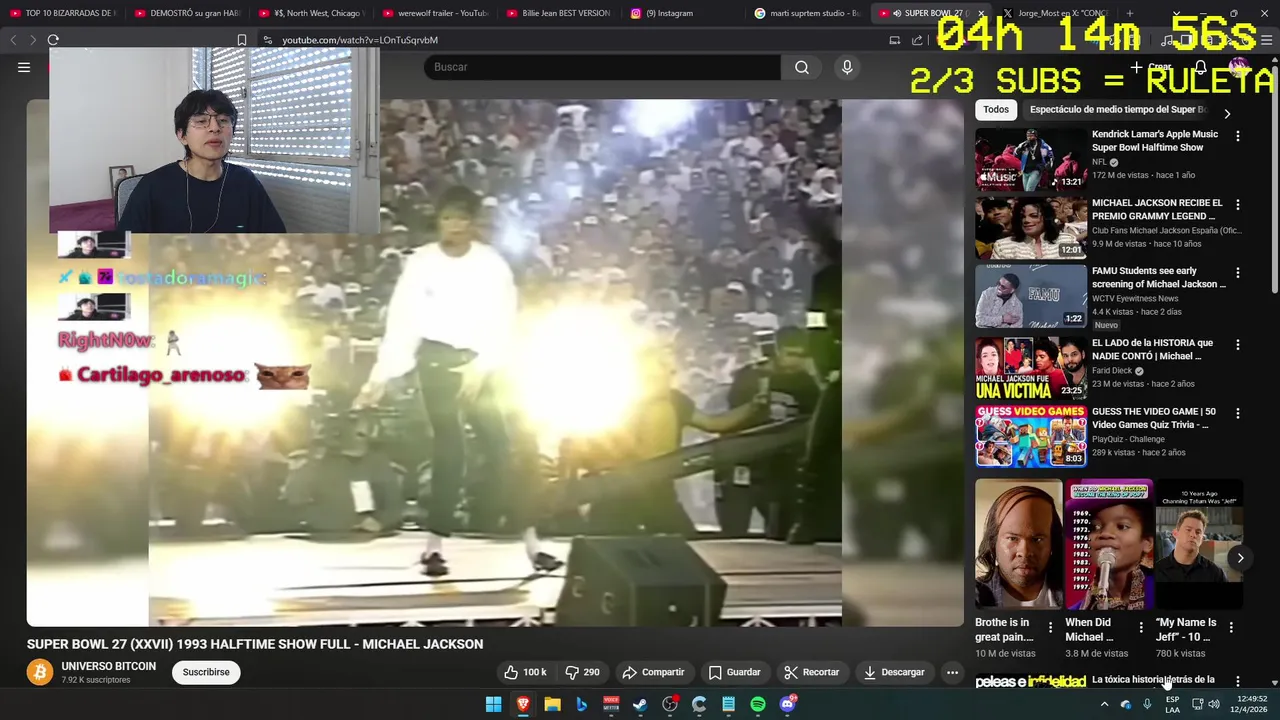Open FAMU Students screening video thumbnail

tap(1031, 296)
